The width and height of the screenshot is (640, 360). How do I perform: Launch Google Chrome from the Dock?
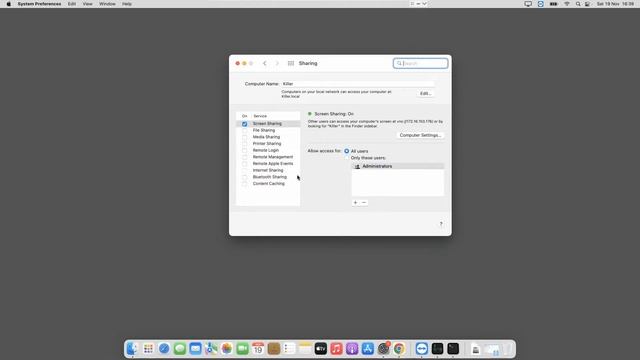click(399, 349)
